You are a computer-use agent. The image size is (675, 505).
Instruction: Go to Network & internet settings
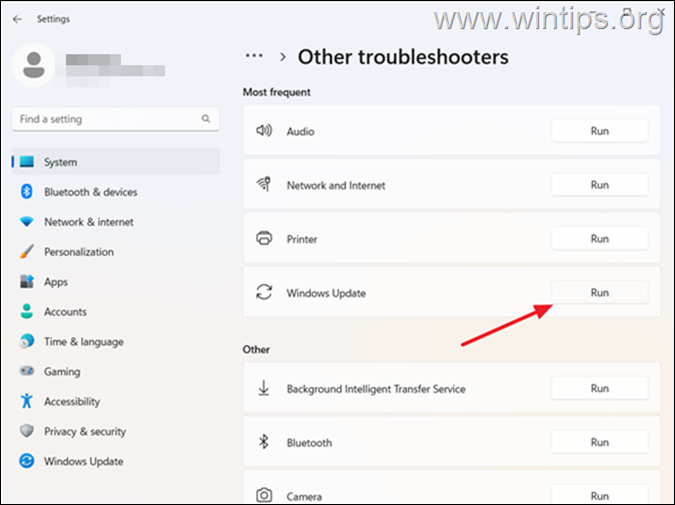click(116, 222)
